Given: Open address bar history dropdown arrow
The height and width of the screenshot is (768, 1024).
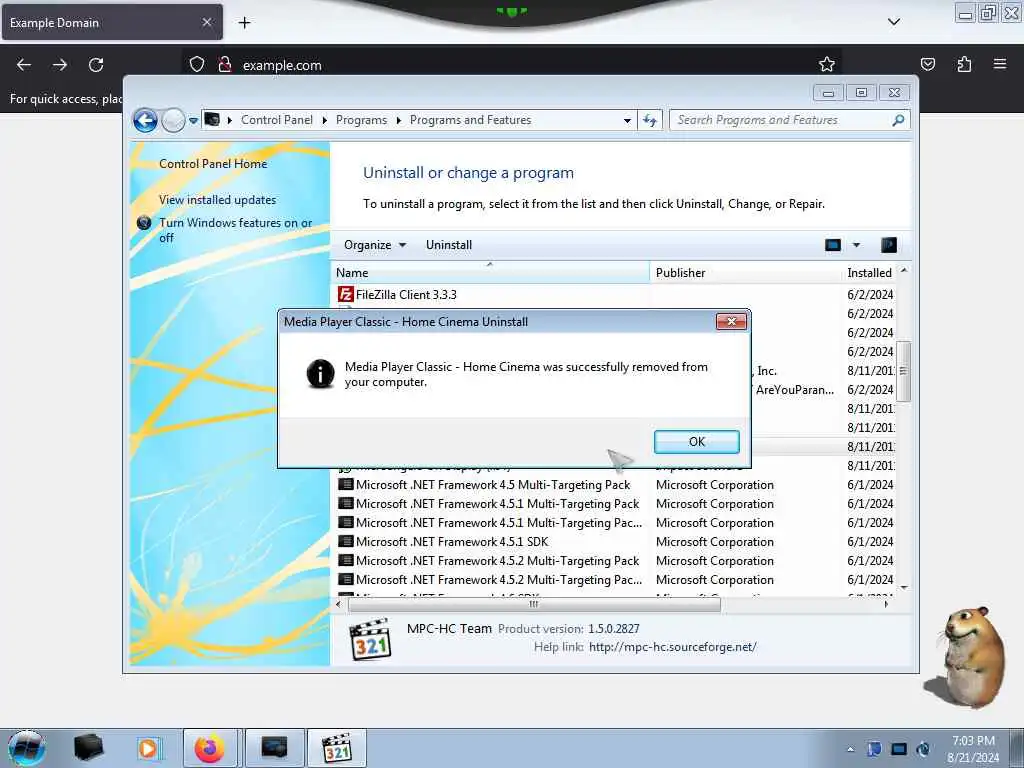Looking at the screenshot, I should pyautogui.click(x=627, y=120).
